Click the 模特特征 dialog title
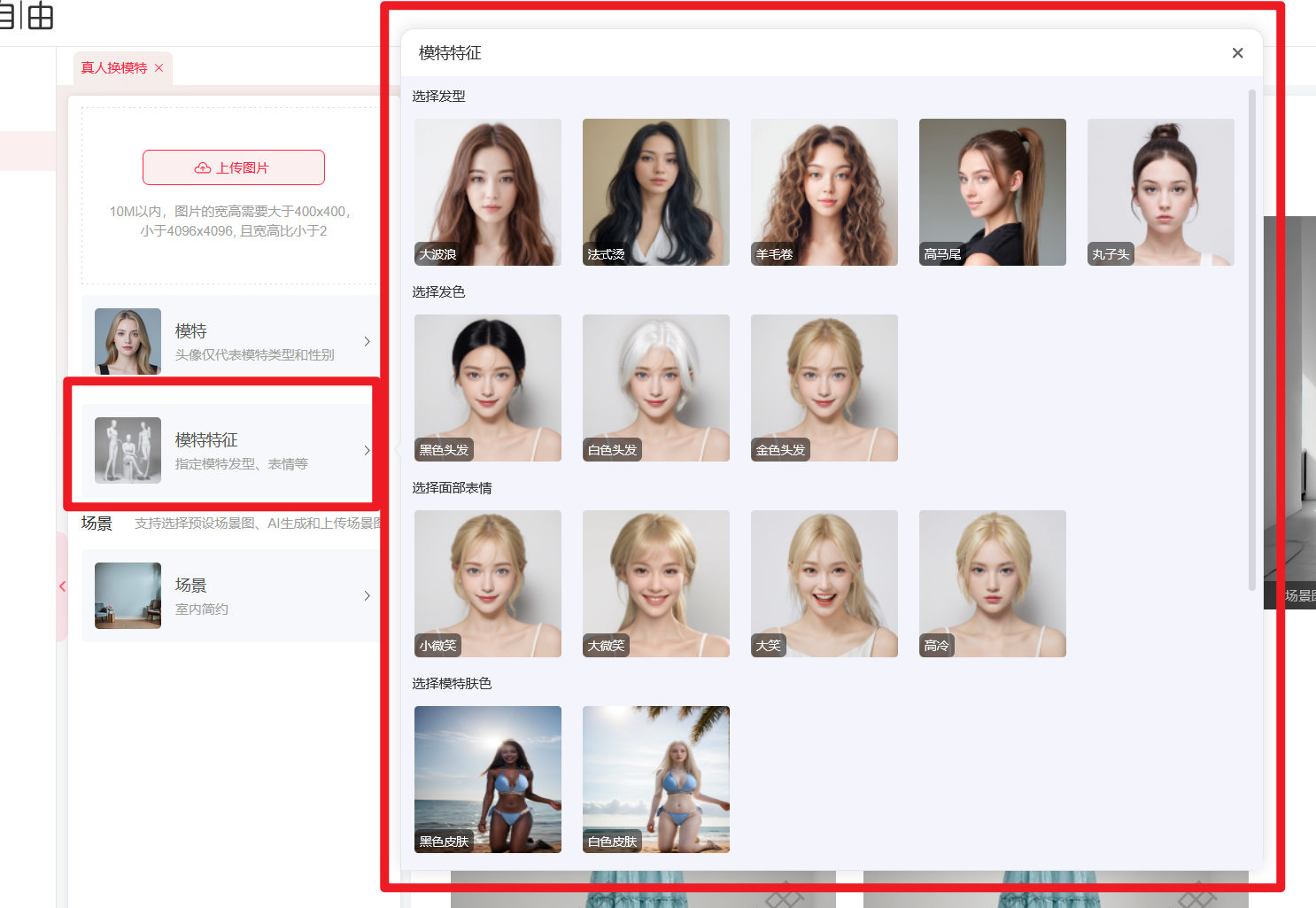 coord(450,53)
